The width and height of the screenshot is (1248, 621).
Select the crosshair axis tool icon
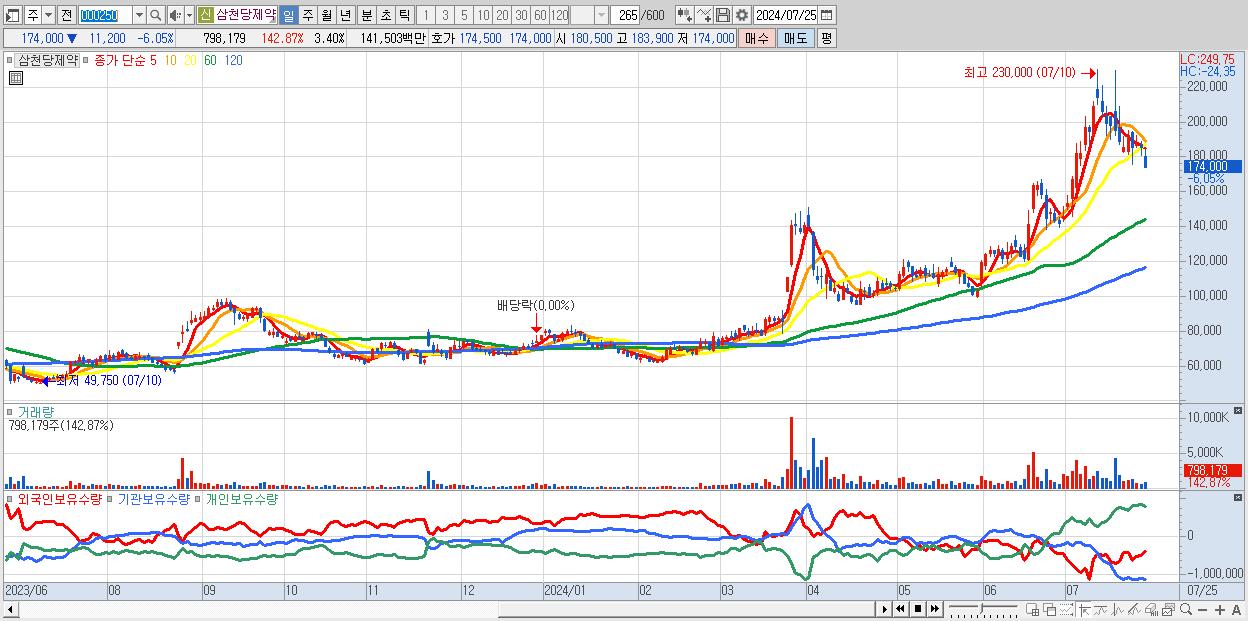(1085, 610)
